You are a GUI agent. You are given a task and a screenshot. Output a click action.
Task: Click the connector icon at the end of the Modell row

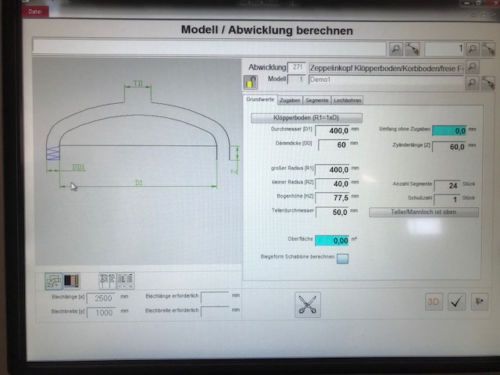pos(488,83)
